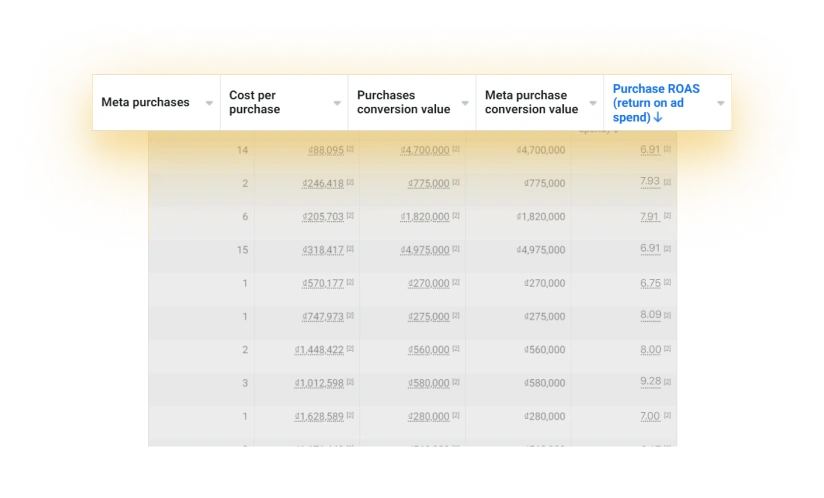Open the ₫246,418 cost per purchase link
This screenshot has height=498, width=824.
(x=323, y=183)
